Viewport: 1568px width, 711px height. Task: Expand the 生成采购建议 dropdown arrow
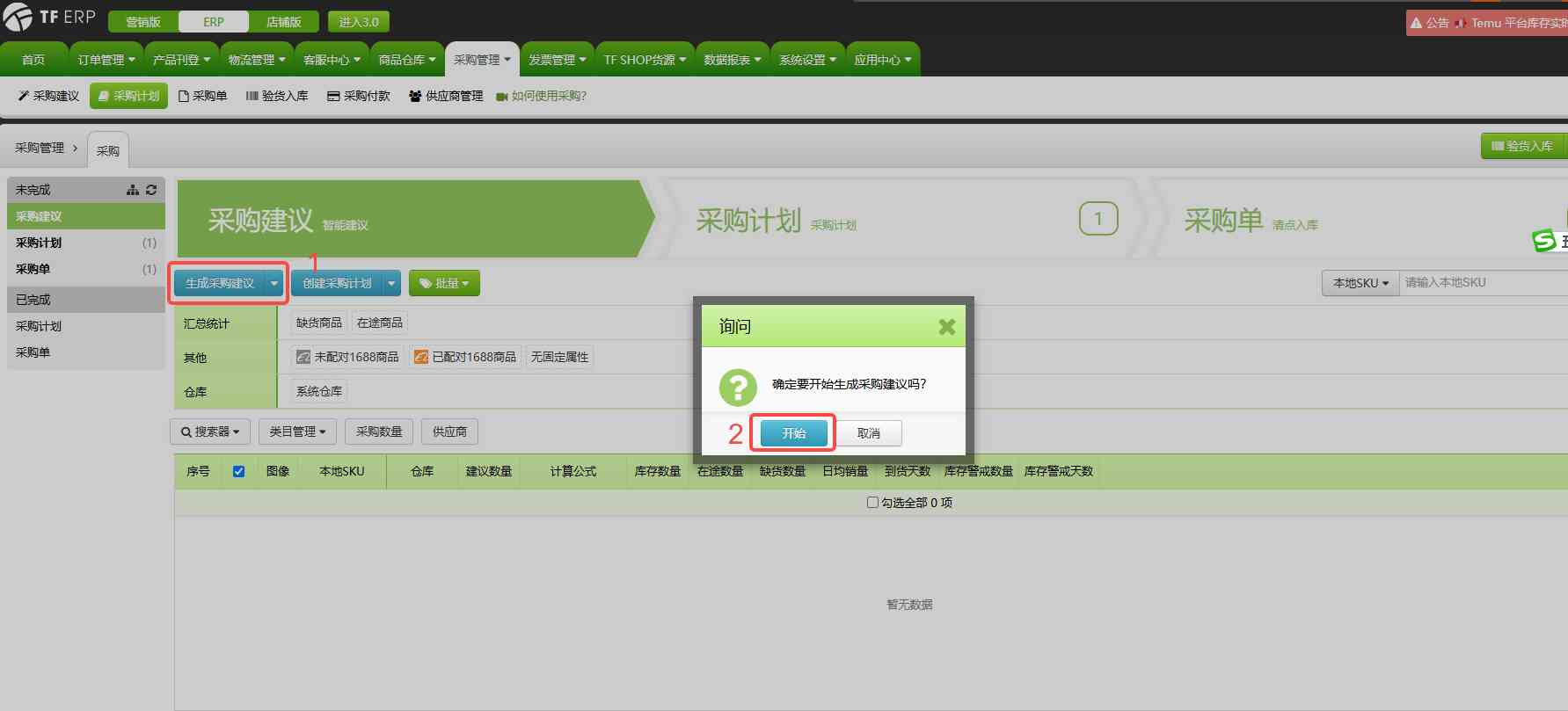point(274,283)
